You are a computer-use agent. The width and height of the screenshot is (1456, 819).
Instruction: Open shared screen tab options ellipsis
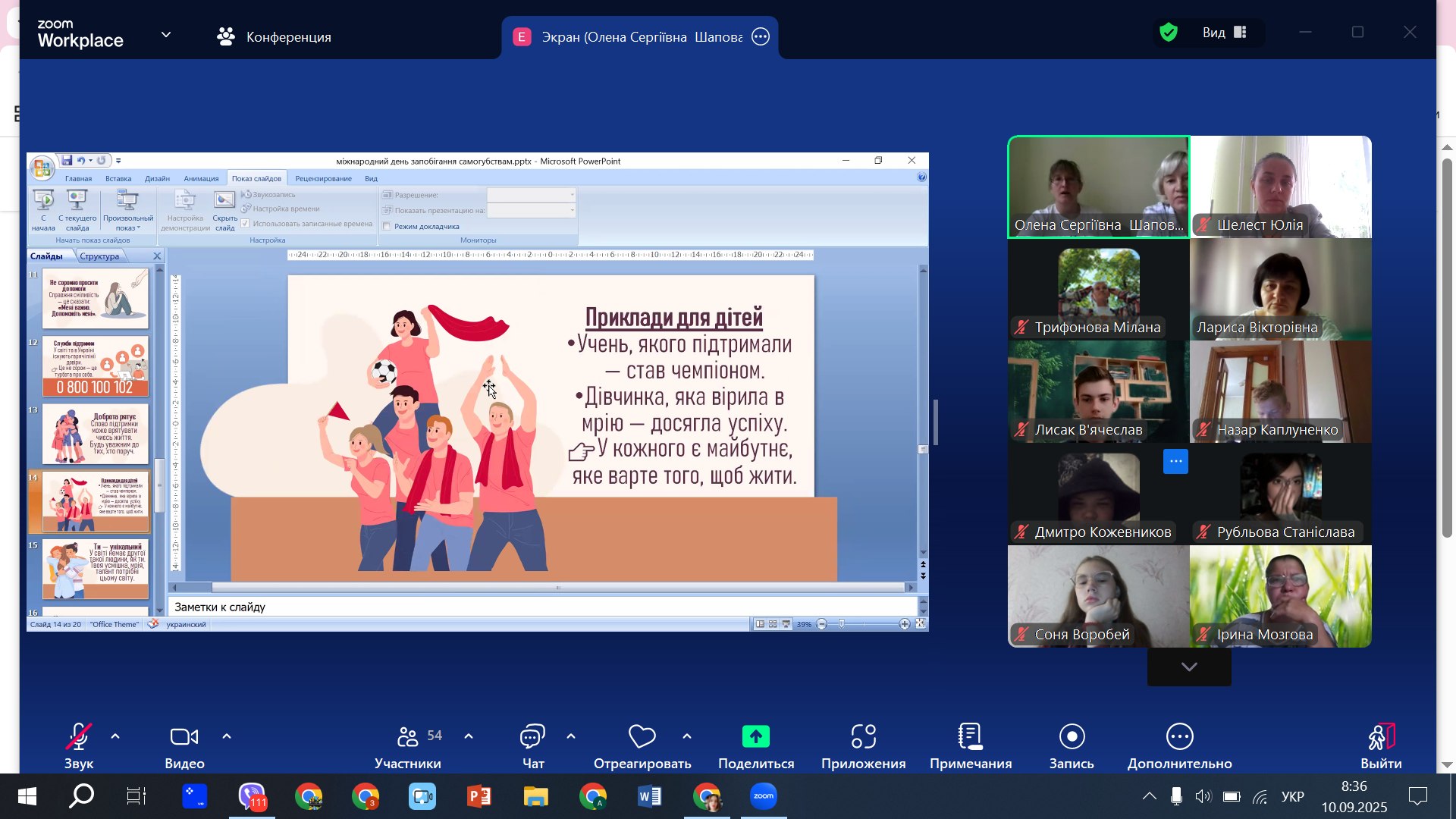pos(761,36)
